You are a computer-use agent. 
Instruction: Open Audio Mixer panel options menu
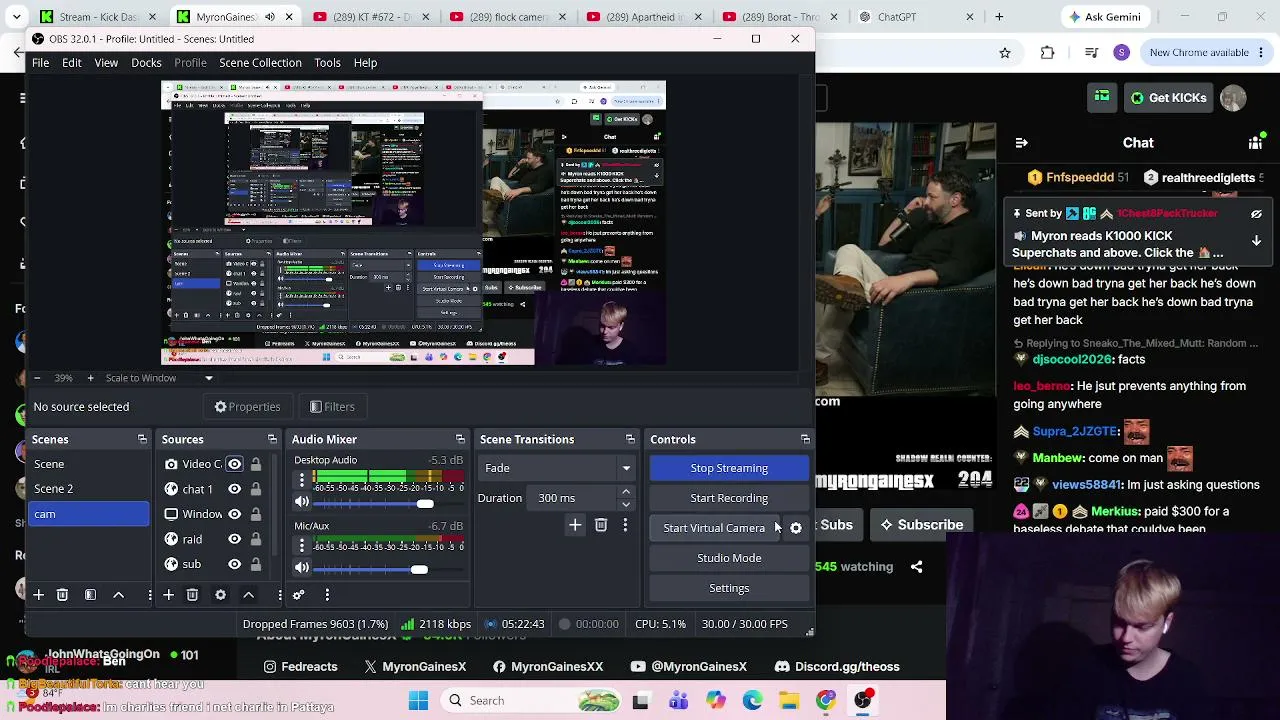327,595
